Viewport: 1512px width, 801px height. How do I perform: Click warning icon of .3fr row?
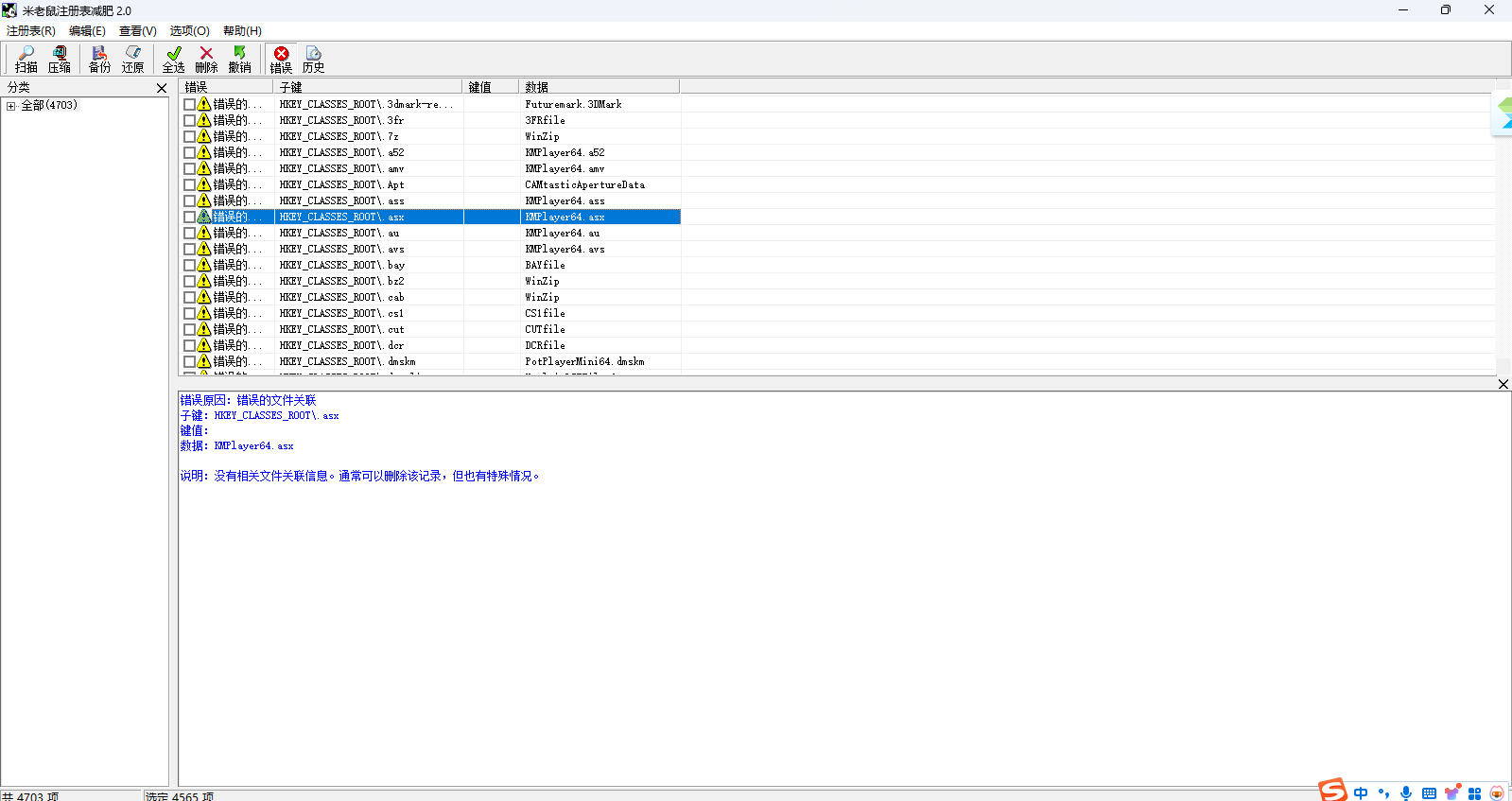pyautogui.click(x=204, y=120)
